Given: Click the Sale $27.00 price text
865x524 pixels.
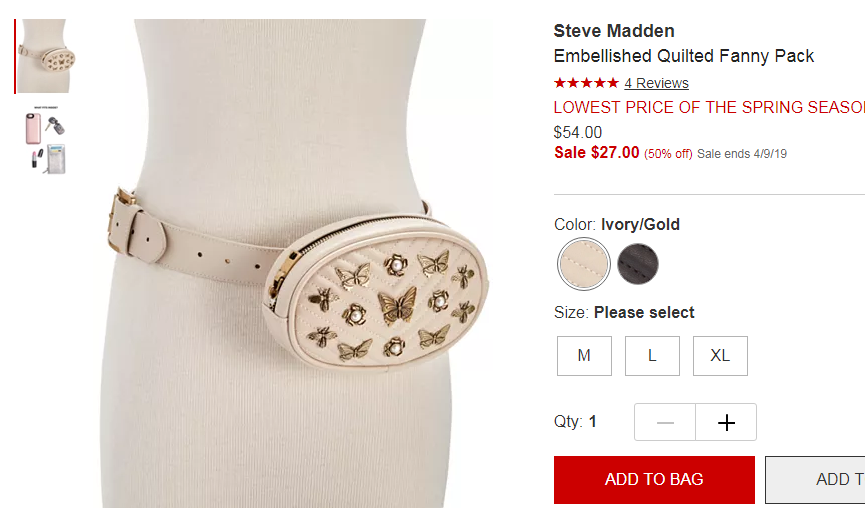Looking at the screenshot, I should 597,152.
